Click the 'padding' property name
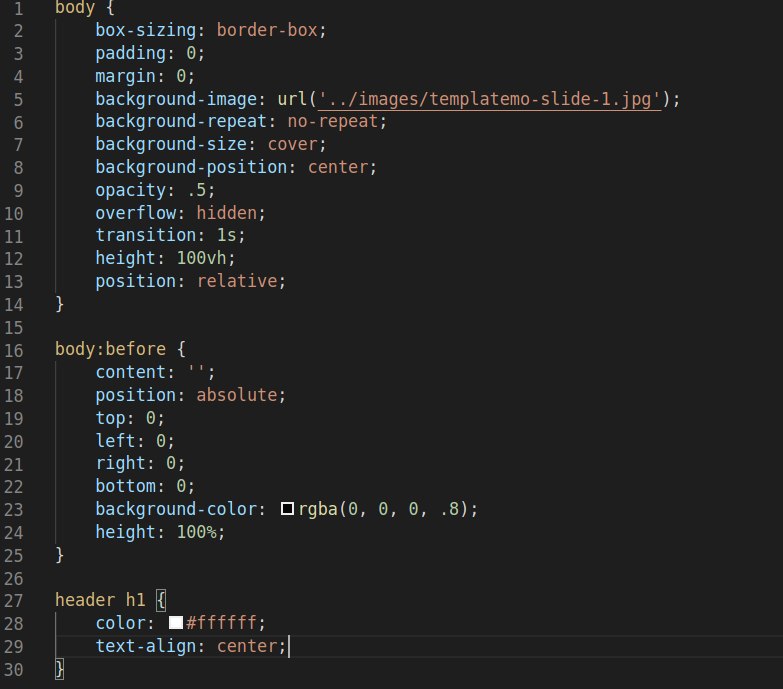Screen dimensions: 783x689 [x=130, y=53]
